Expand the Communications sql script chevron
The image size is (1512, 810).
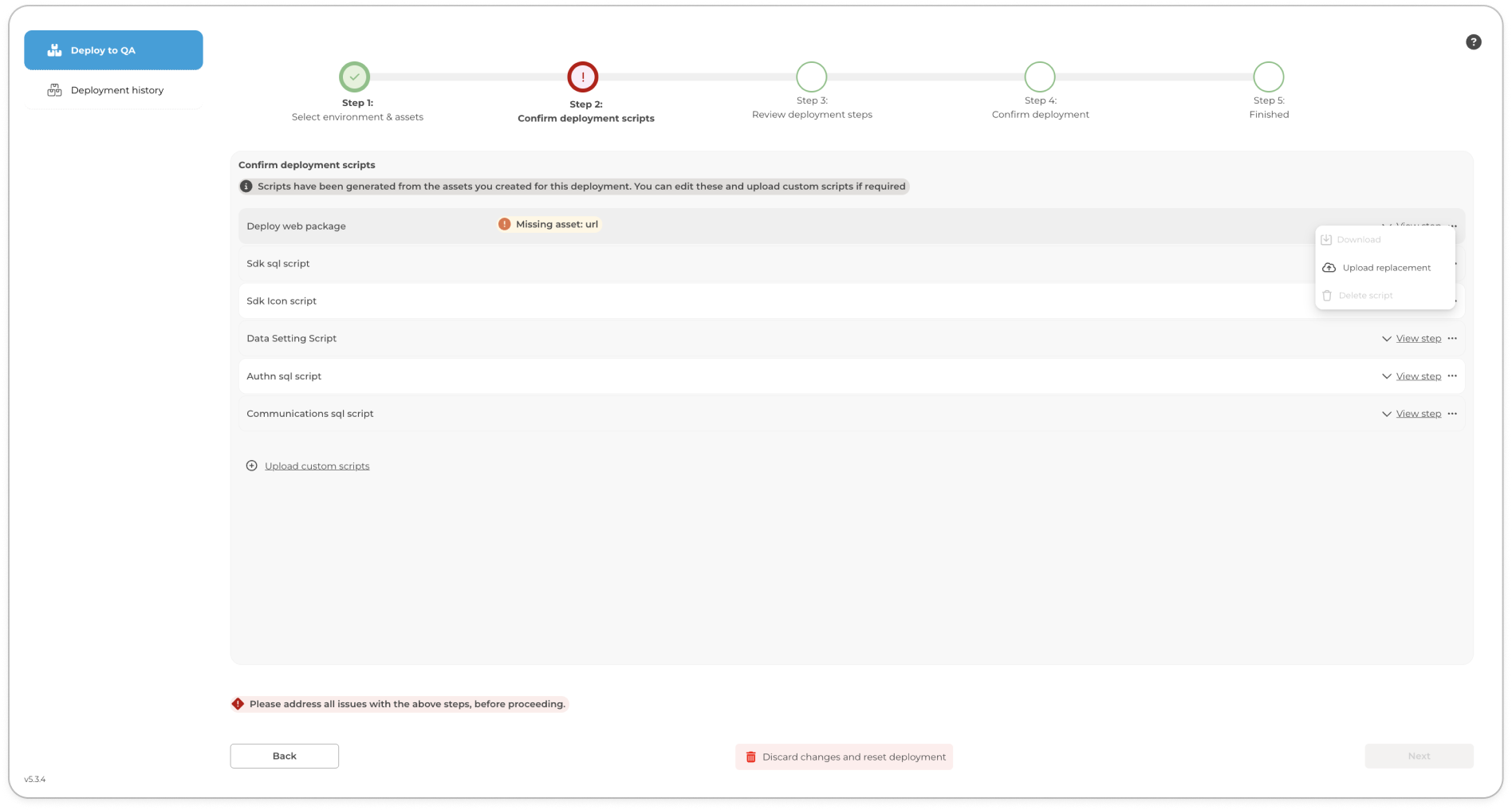[1386, 414]
